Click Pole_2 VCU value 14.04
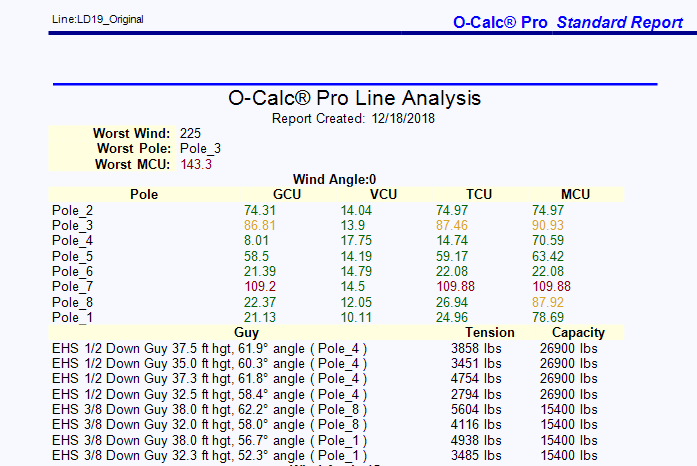The height and width of the screenshot is (466, 697). pos(356,210)
